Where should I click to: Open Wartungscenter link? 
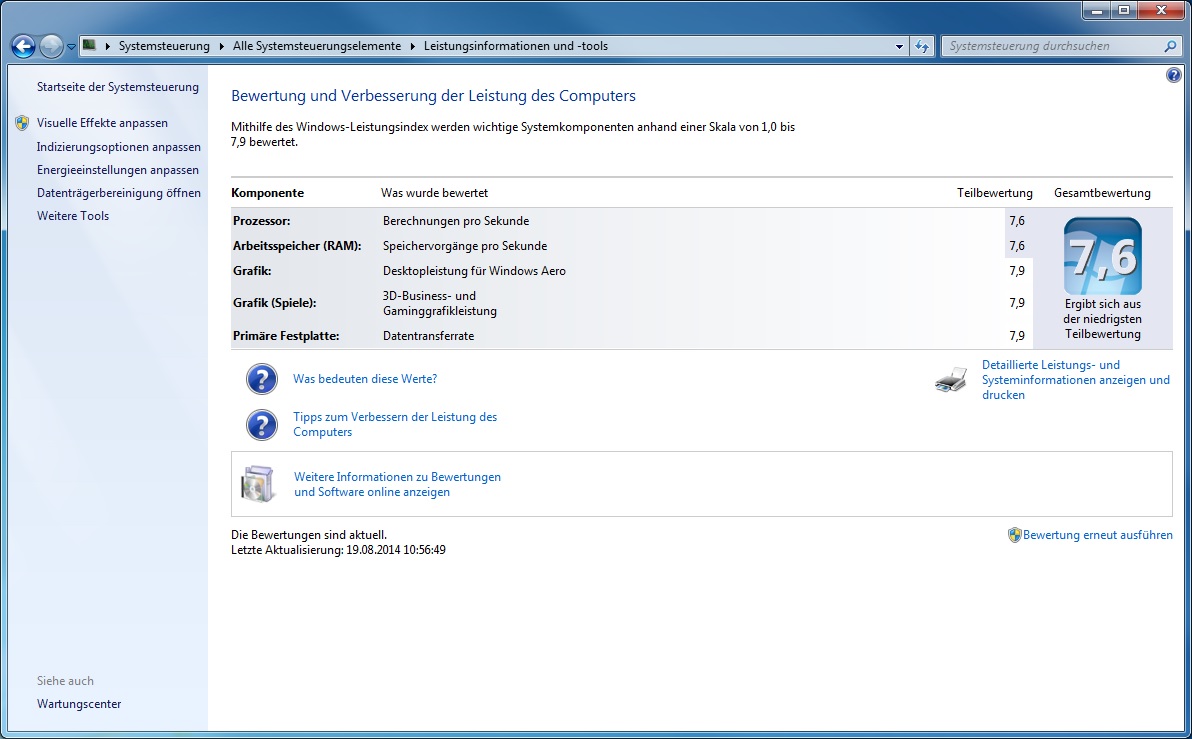pos(79,703)
